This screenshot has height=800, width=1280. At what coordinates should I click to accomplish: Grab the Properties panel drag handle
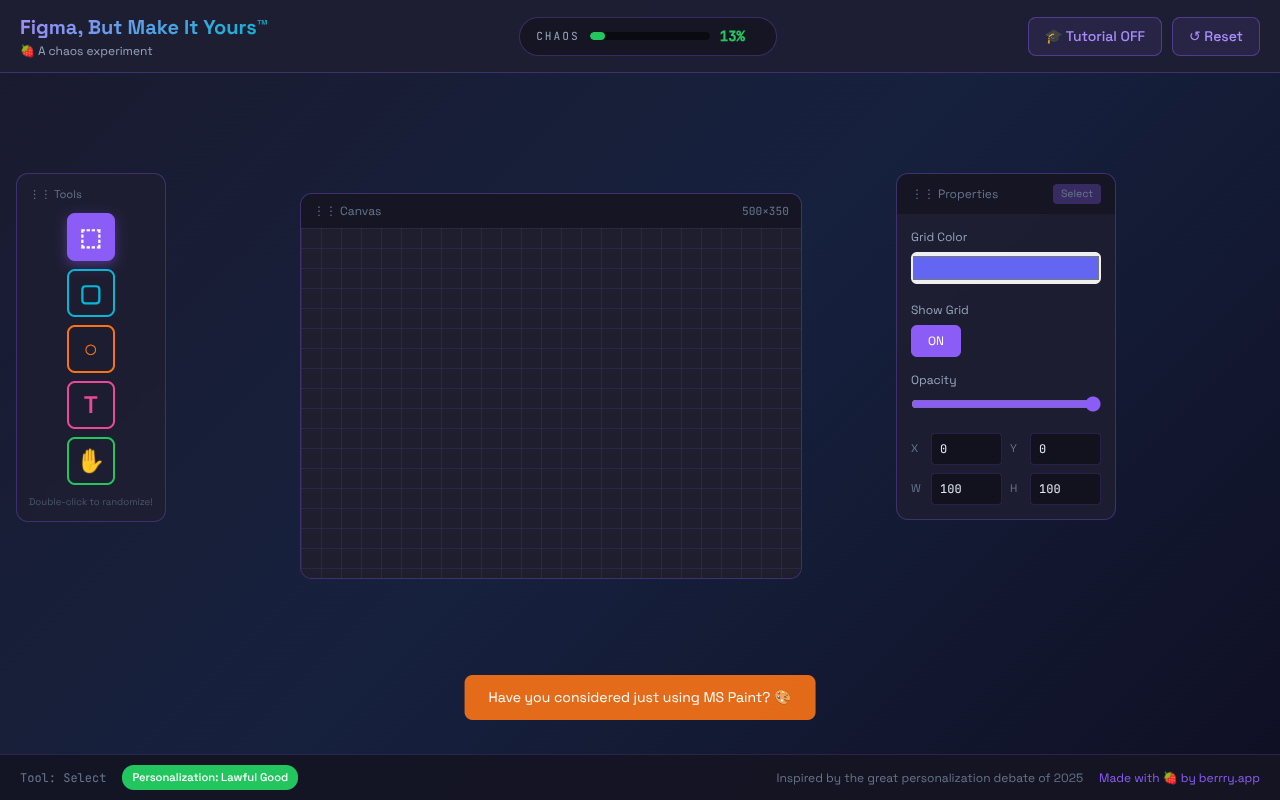coord(922,194)
